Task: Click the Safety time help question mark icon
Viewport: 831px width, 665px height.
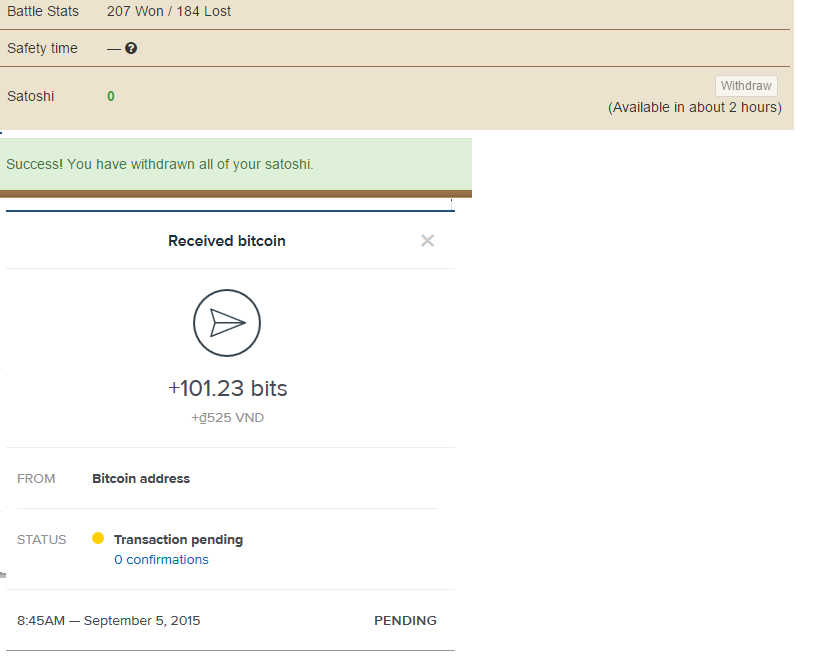Action: (131, 48)
